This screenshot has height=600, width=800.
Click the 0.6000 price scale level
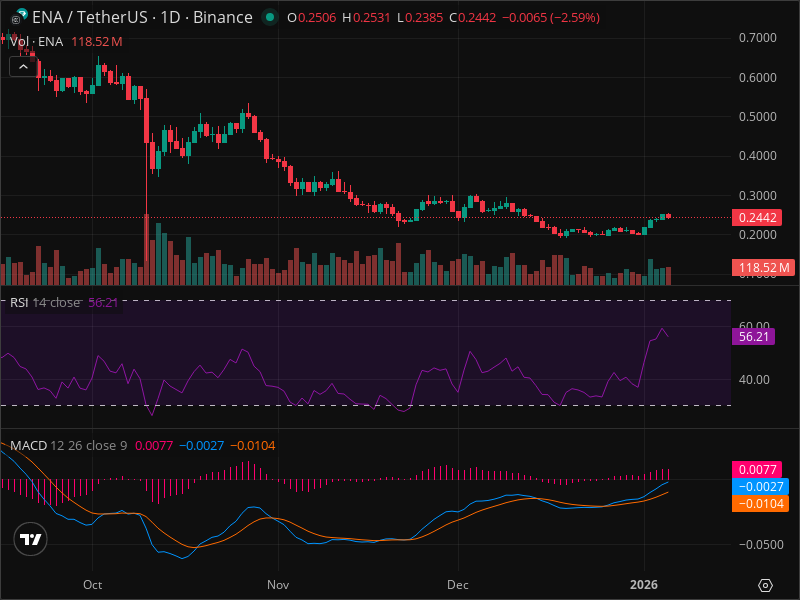[x=758, y=78]
